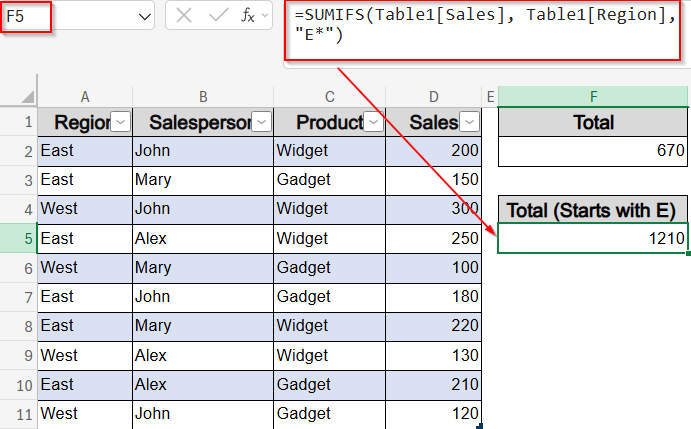The width and height of the screenshot is (691, 429).
Task: Select the Sales value 250
Action: (434, 239)
